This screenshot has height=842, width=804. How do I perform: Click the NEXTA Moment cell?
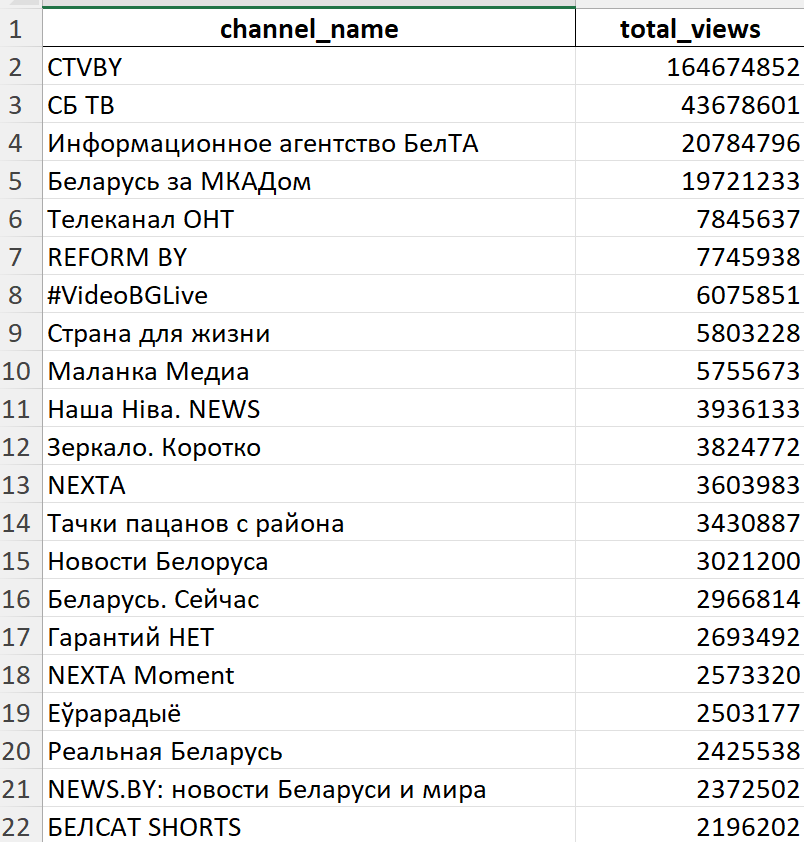tap(308, 675)
